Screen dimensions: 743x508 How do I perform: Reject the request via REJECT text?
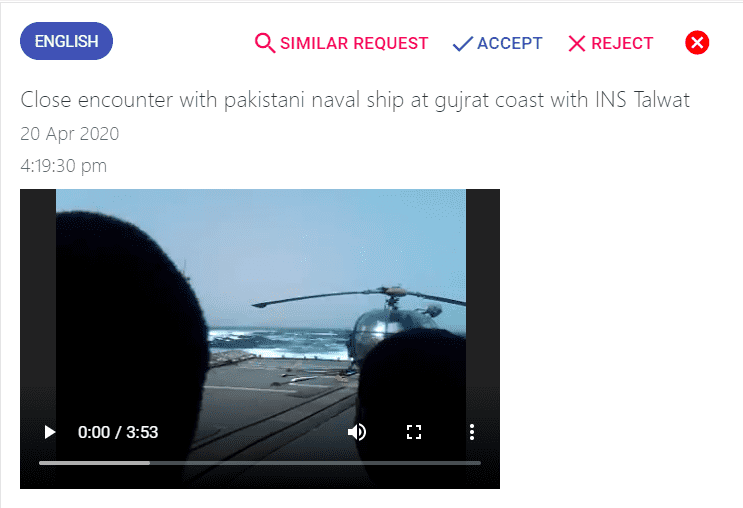622,44
